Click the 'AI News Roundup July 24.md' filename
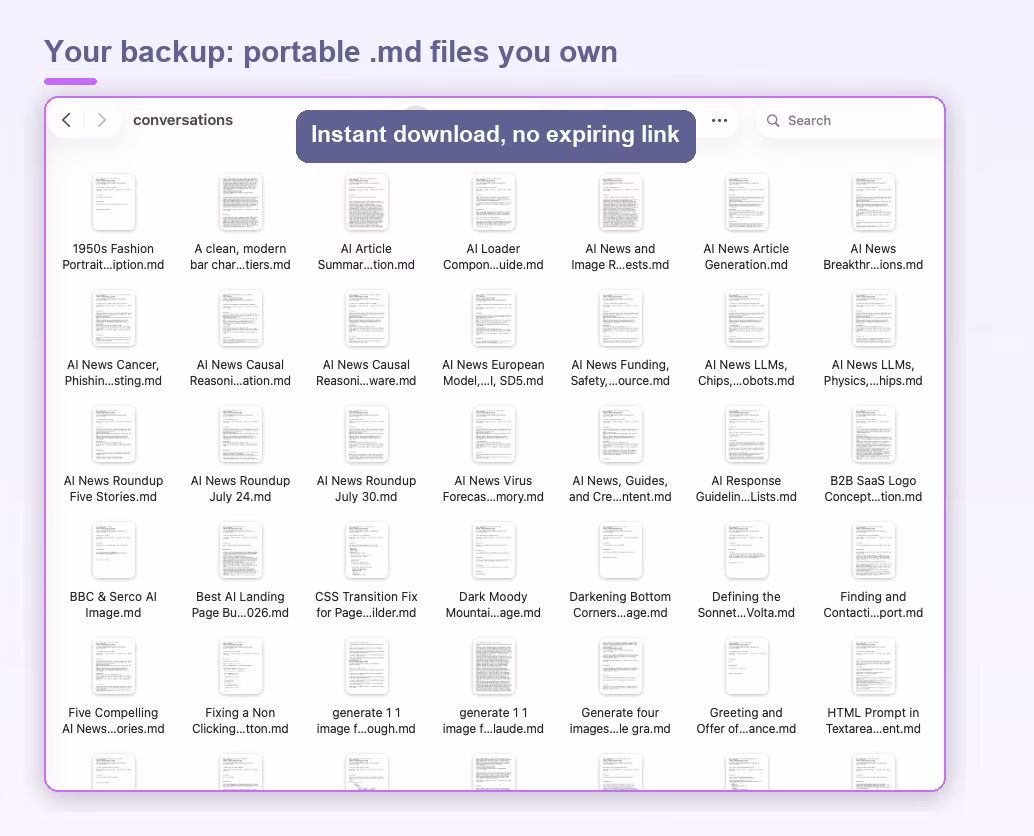 coord(240,489)
